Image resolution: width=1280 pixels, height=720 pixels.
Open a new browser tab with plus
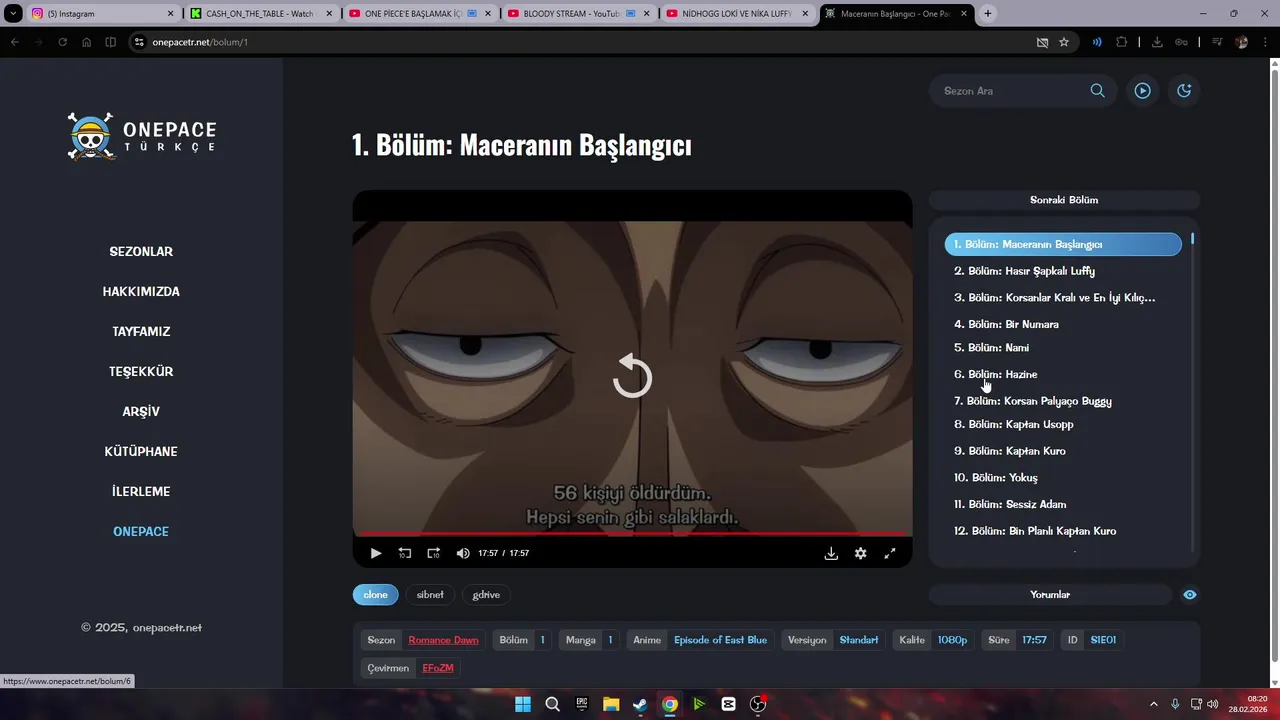click(x=988, y=14)
